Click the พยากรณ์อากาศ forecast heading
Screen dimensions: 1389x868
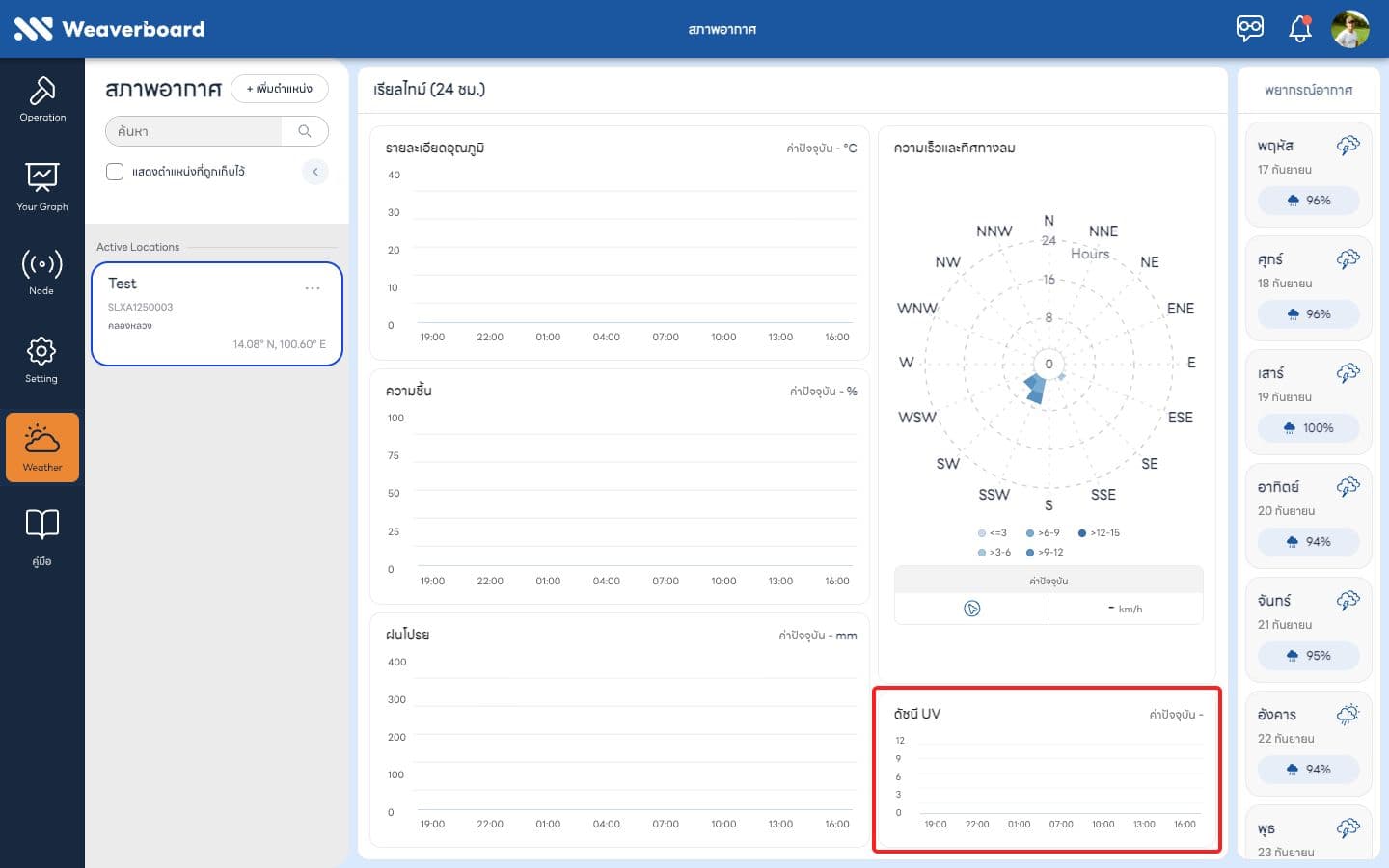click(1309, 90)
